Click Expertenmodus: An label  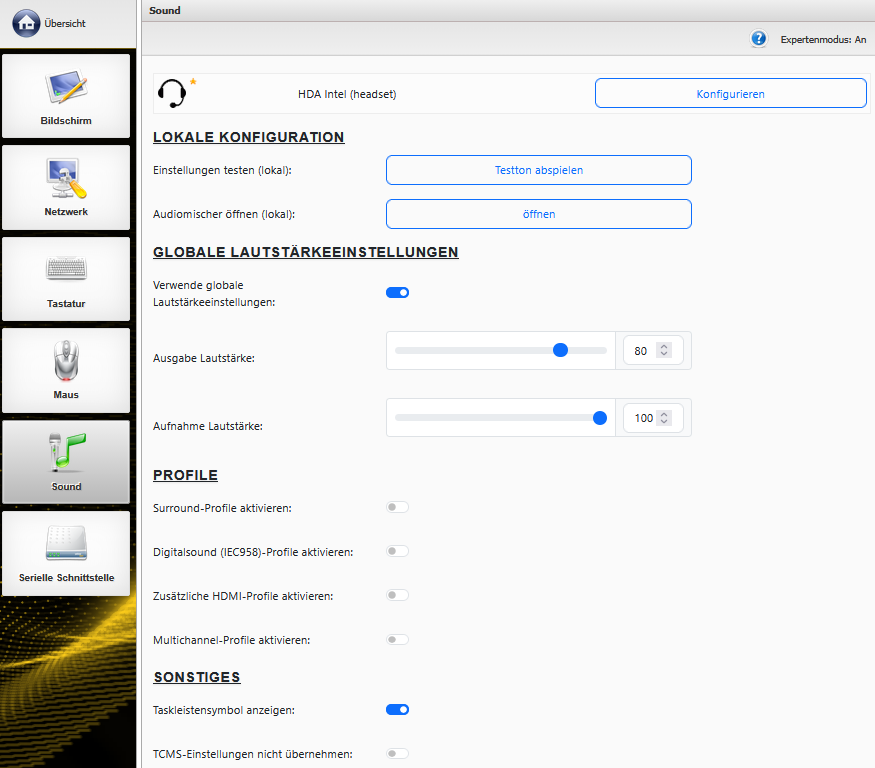tap(823, 40)
